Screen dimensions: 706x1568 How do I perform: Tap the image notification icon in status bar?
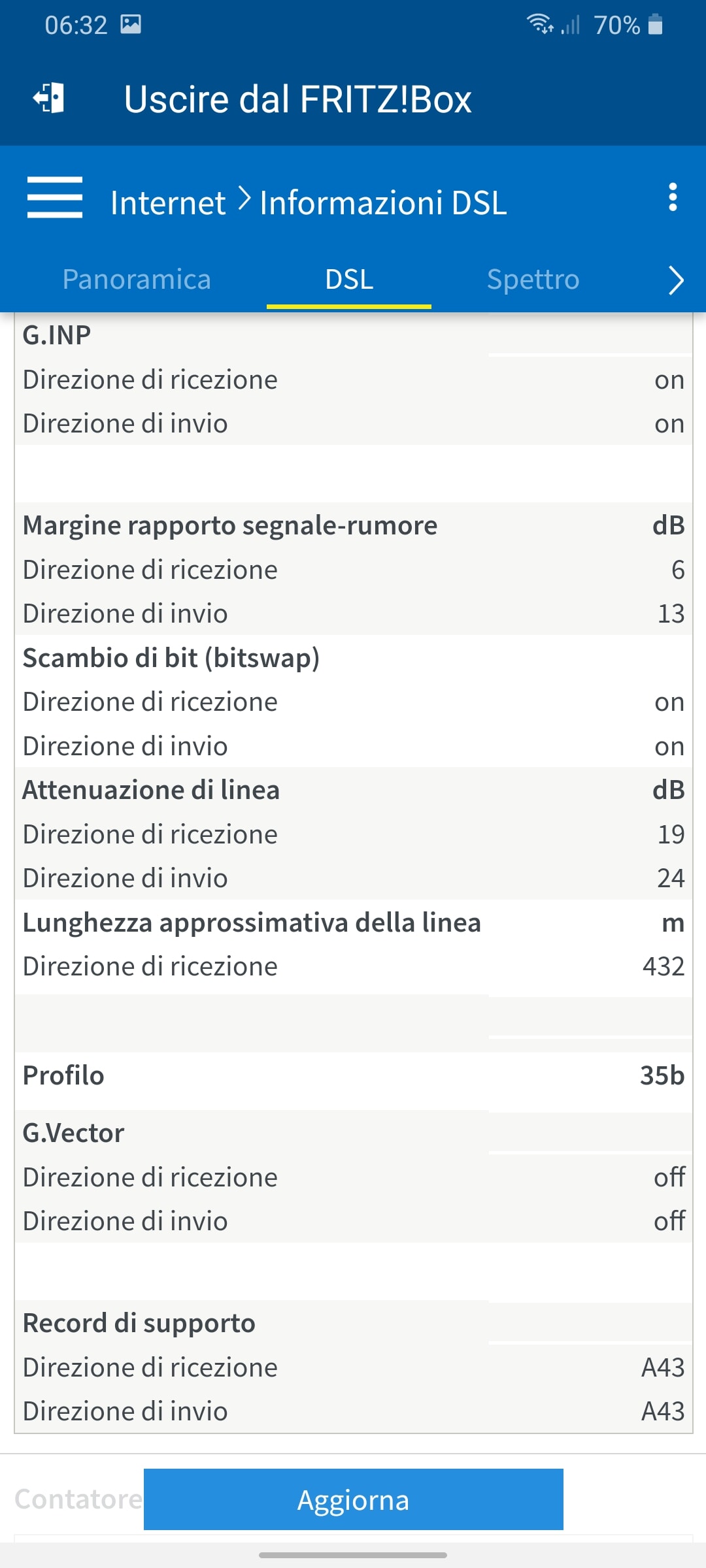click(131, 25)
